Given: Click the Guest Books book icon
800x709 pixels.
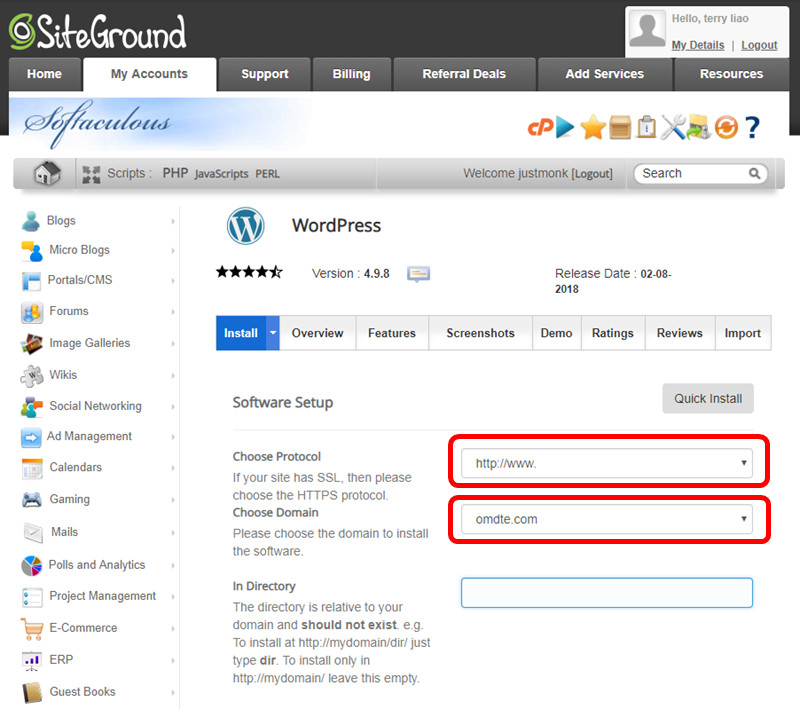Looking at the screenshot, I should (x=32, y=693).
